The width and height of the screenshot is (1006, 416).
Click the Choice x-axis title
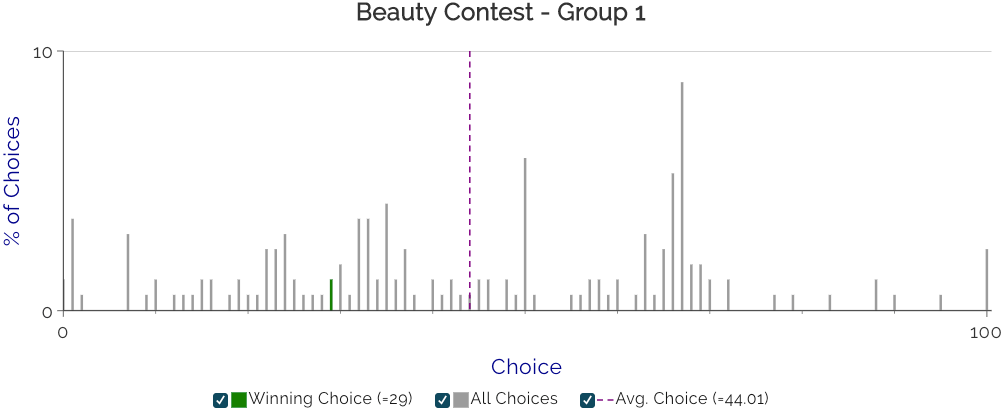click(526, 367)
